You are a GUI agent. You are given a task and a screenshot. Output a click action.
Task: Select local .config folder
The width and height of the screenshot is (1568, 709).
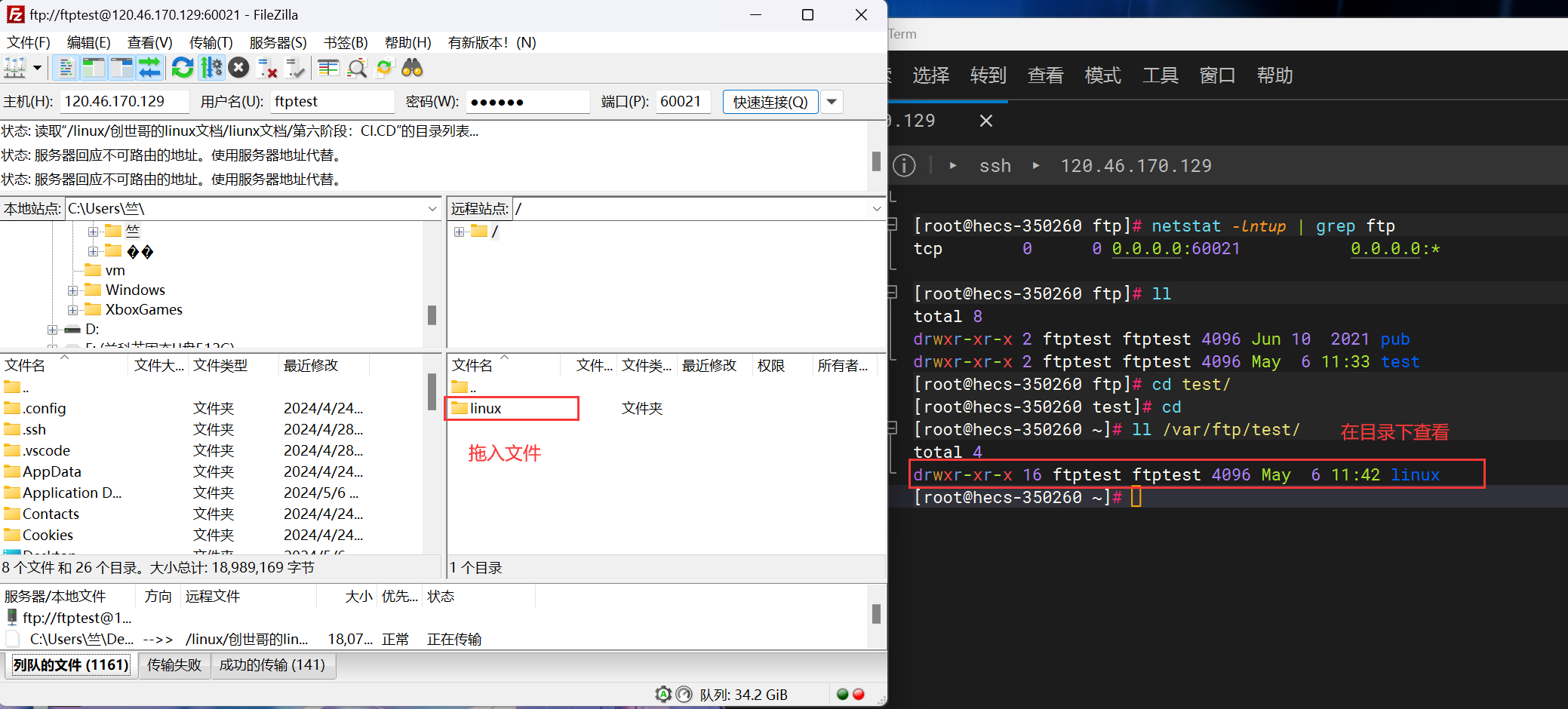point(45,408)
